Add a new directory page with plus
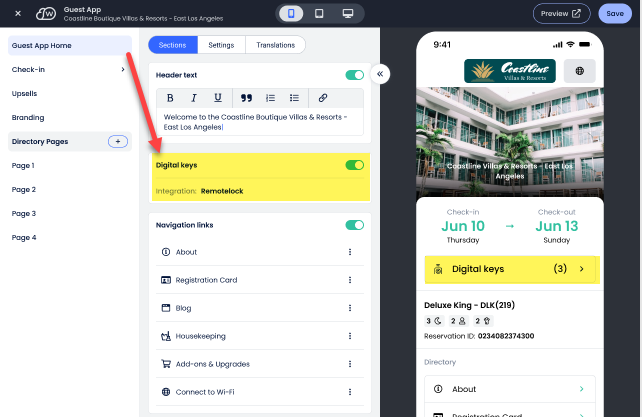Image resolution: width=642 pixels, height=417 pixels. point(118,141)
